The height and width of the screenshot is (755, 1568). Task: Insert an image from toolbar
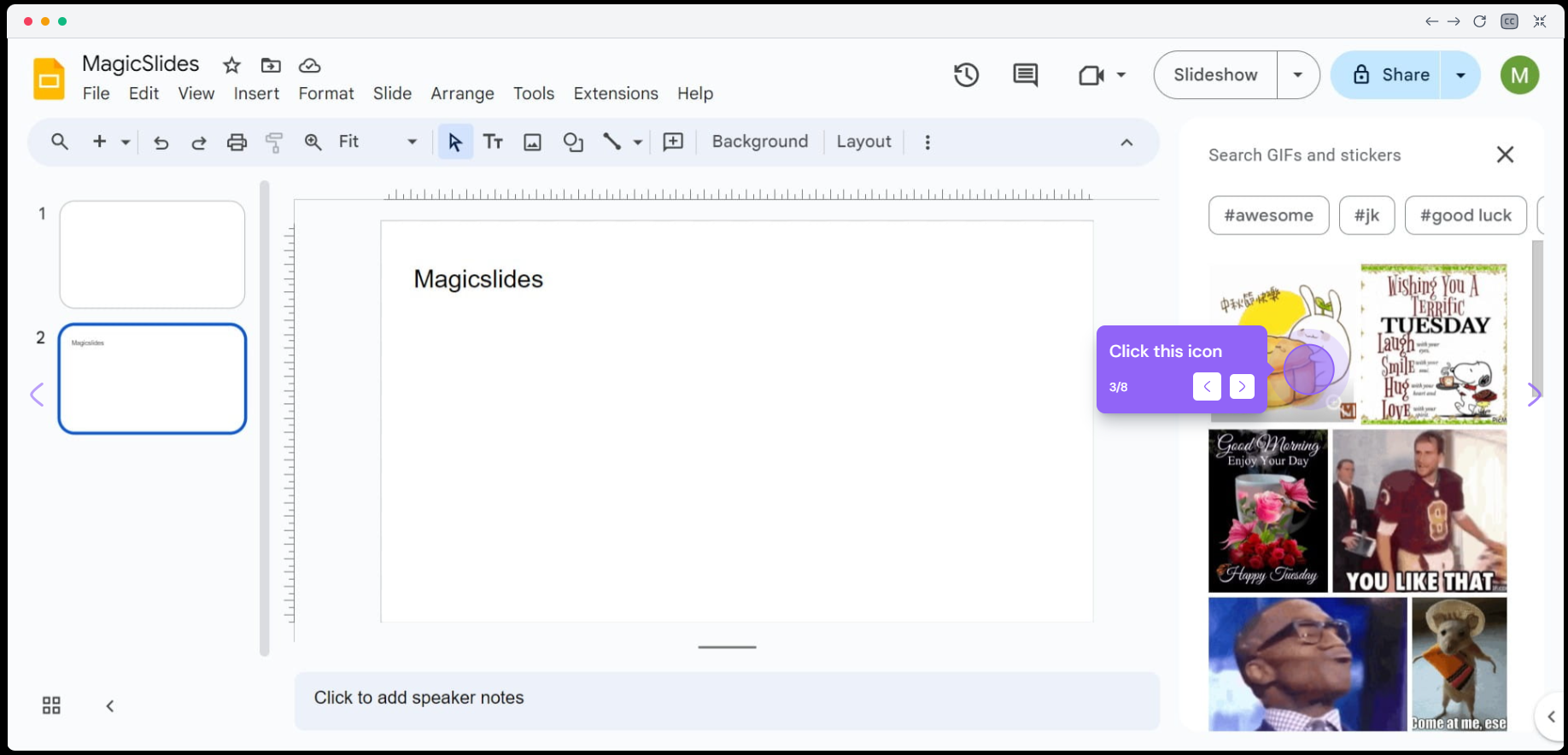pos(533,143)
